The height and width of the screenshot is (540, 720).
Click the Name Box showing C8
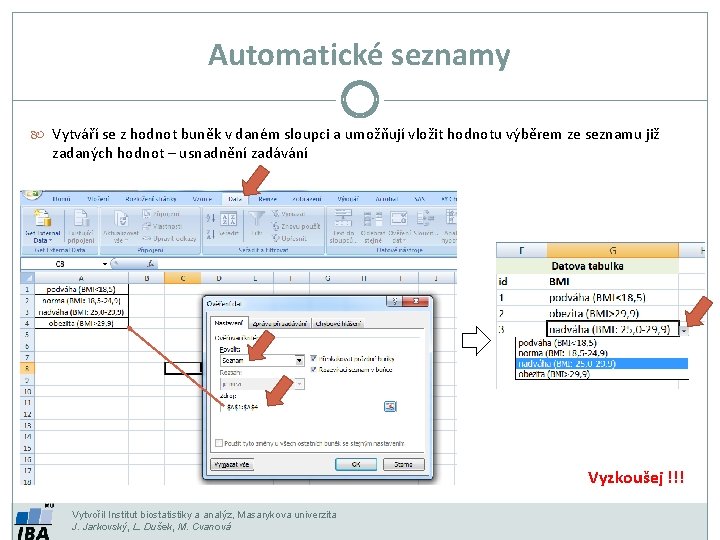pos(61,264)
